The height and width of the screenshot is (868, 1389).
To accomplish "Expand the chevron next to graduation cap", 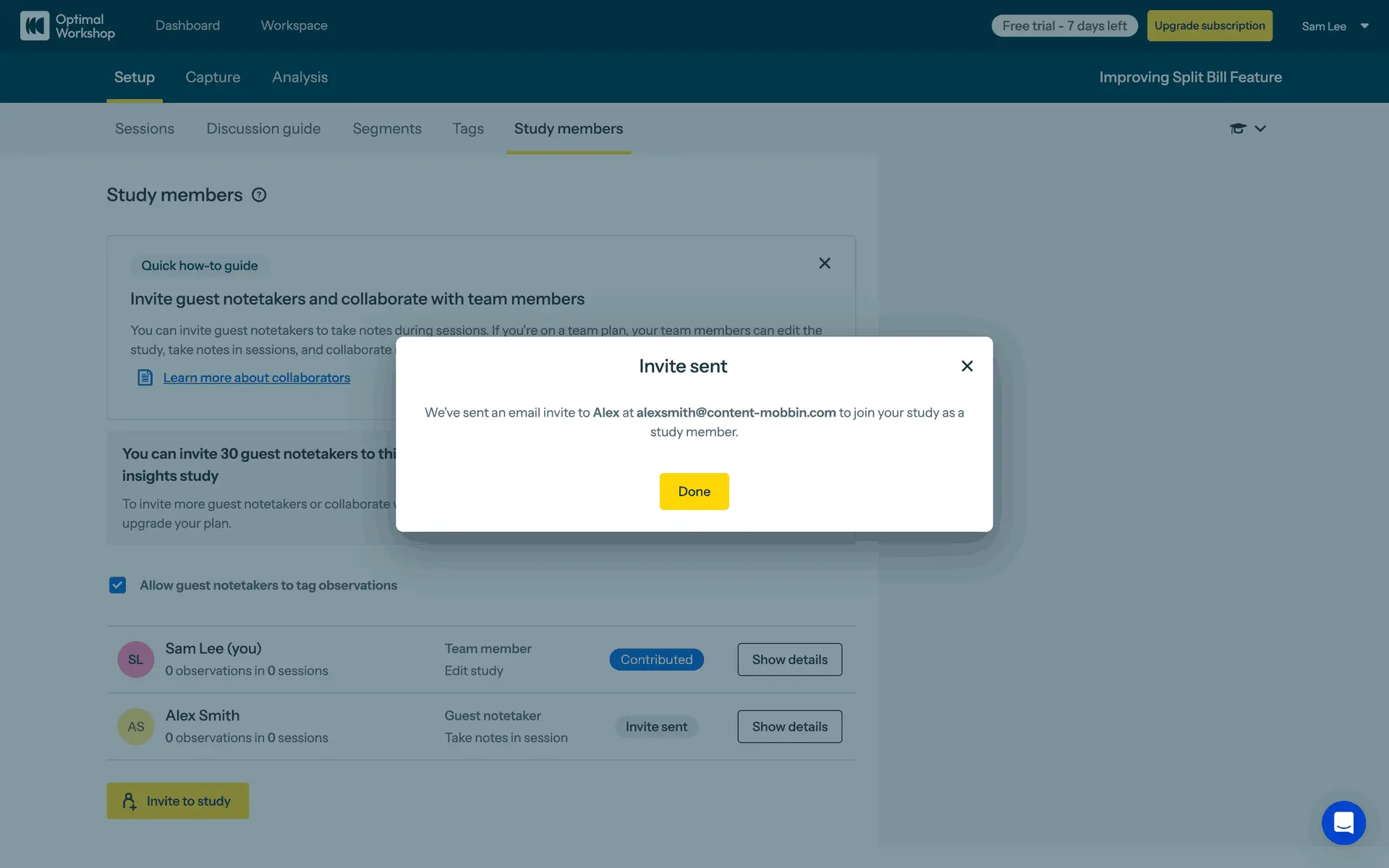I will coord(1260,129).
